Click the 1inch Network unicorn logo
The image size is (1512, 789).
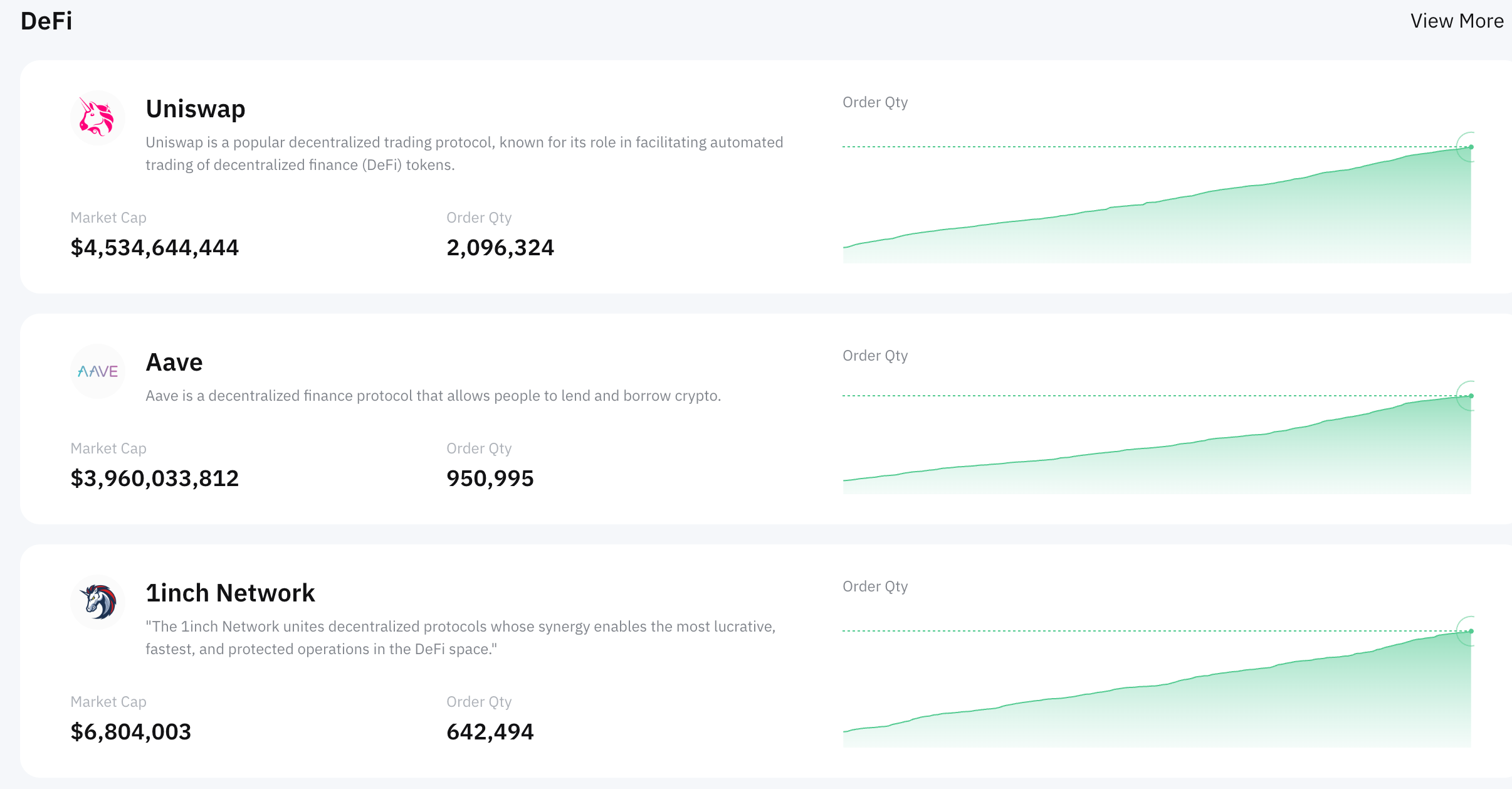[x=97, y=602]
